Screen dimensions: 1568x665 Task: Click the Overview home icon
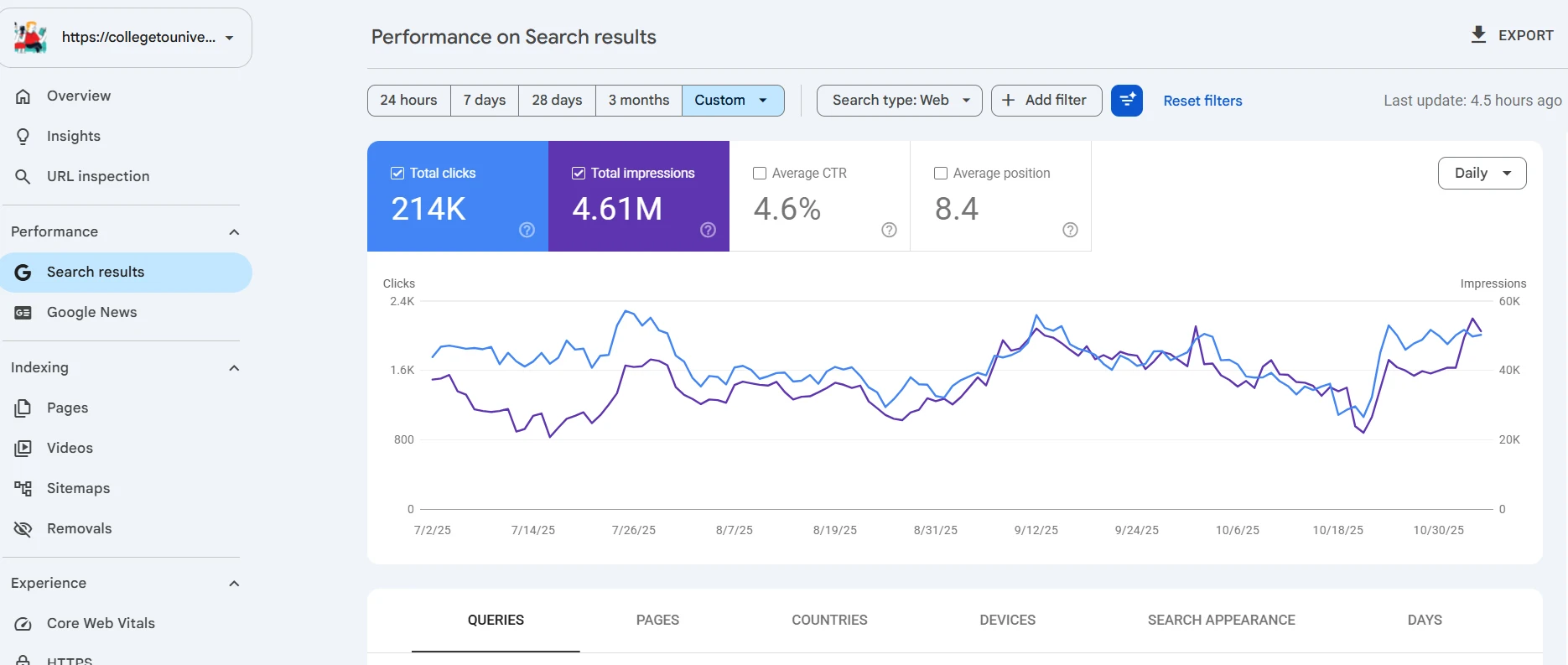point(23,96)
